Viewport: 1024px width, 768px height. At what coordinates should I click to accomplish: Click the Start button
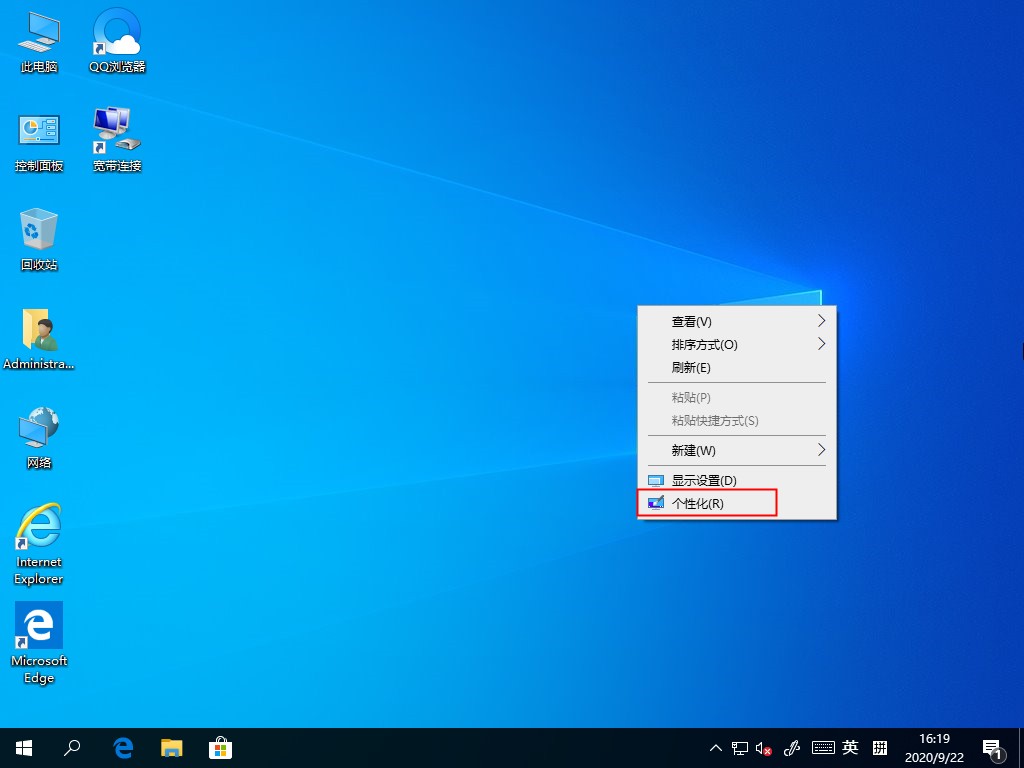[22, 747]
